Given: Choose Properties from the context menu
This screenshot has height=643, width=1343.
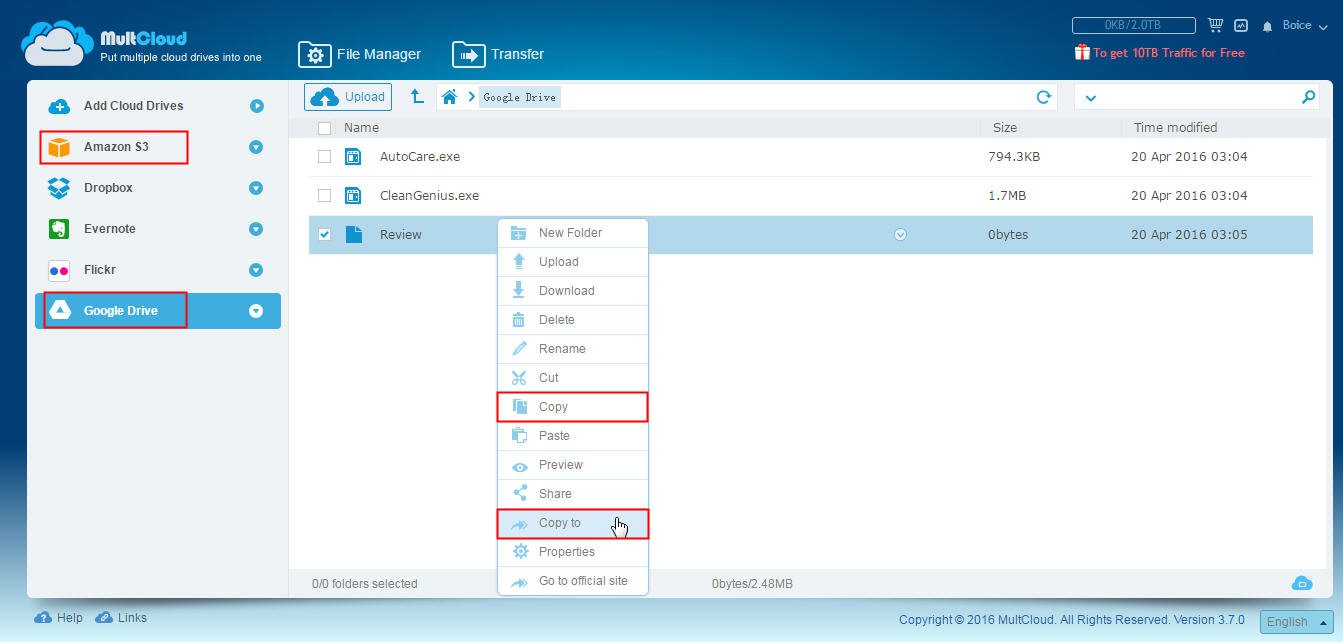Looking at the screenshot, I should 573,552.
